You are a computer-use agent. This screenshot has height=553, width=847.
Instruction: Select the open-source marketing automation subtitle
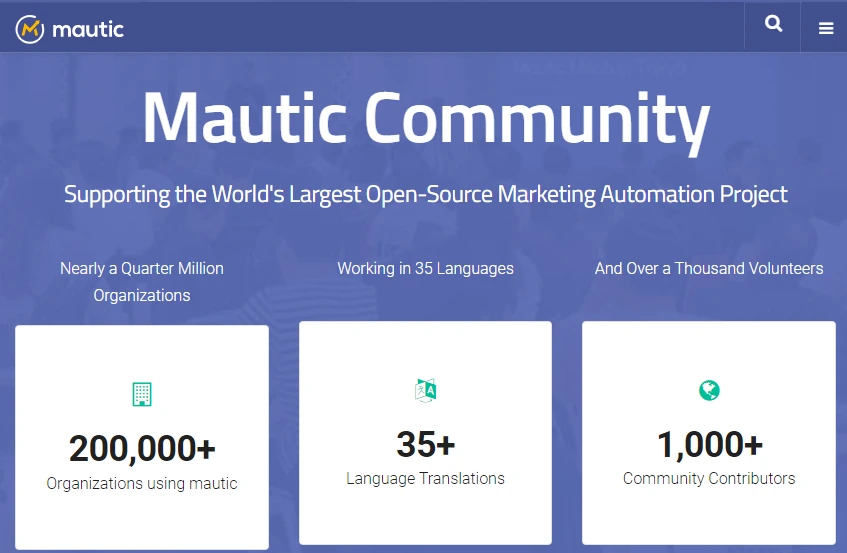[426, 195]
